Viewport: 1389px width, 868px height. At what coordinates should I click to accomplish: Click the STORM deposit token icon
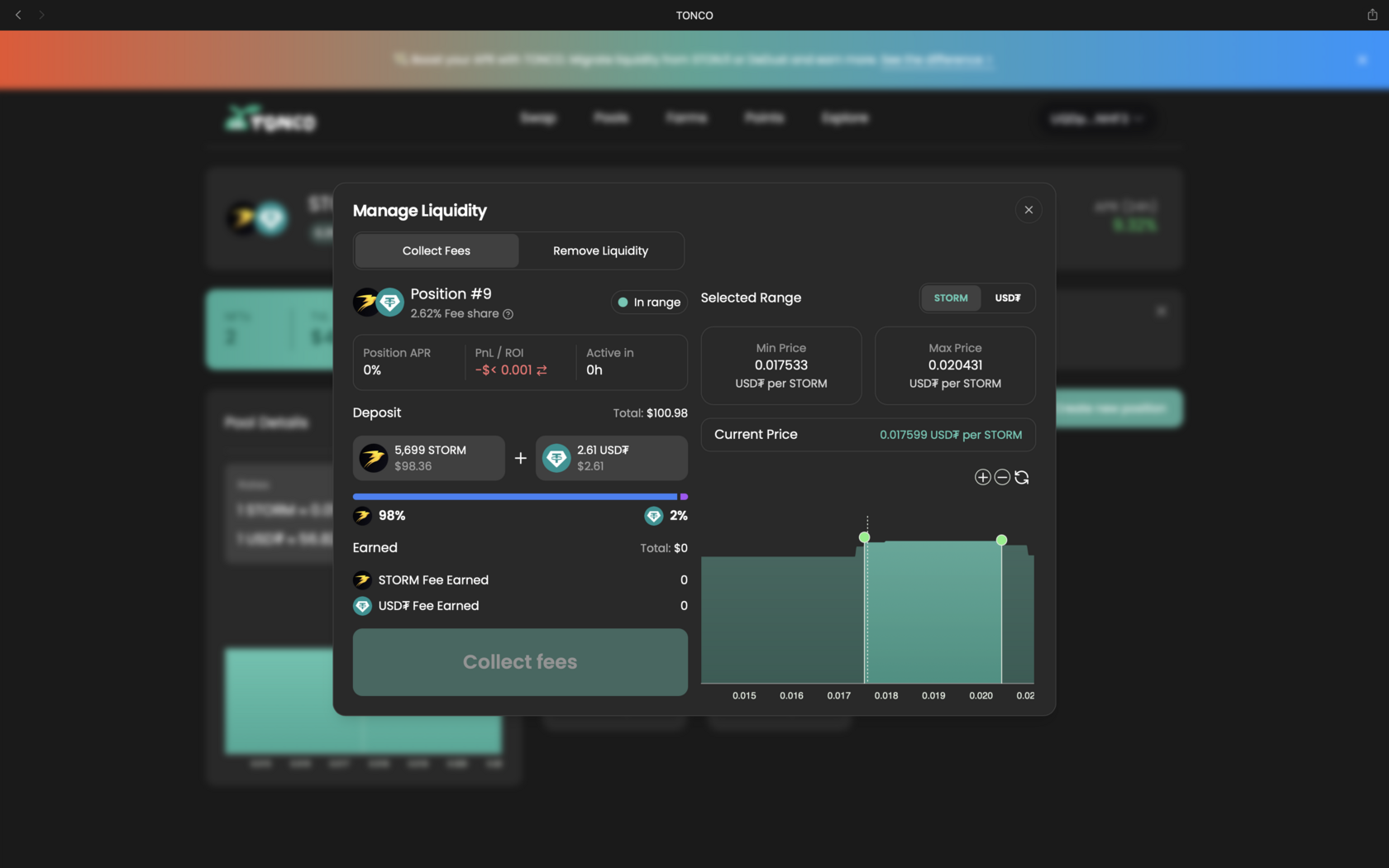point(374,458)
